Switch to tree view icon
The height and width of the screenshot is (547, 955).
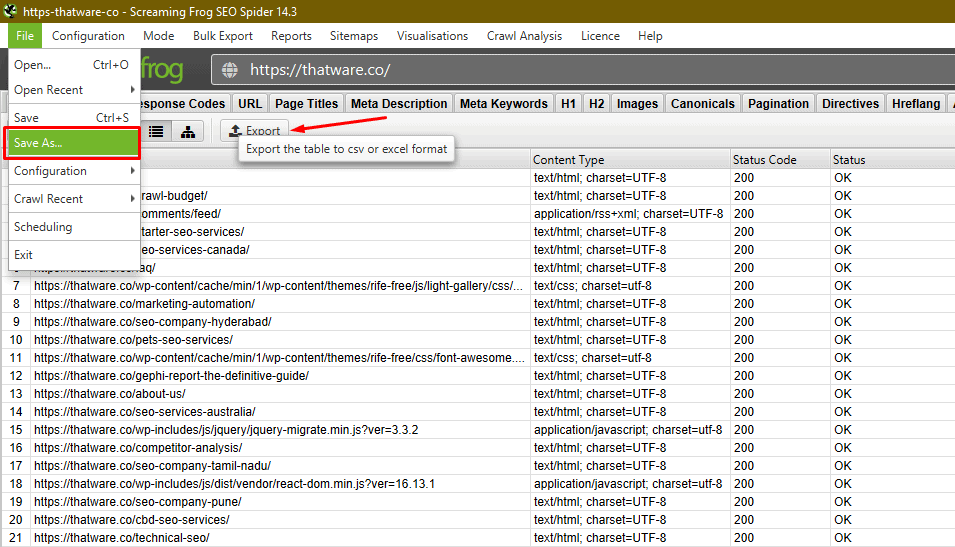click(188, 131)
